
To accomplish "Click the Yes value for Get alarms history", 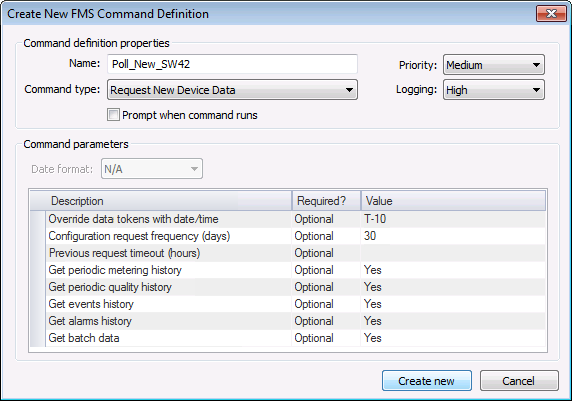I will point(453,321).
